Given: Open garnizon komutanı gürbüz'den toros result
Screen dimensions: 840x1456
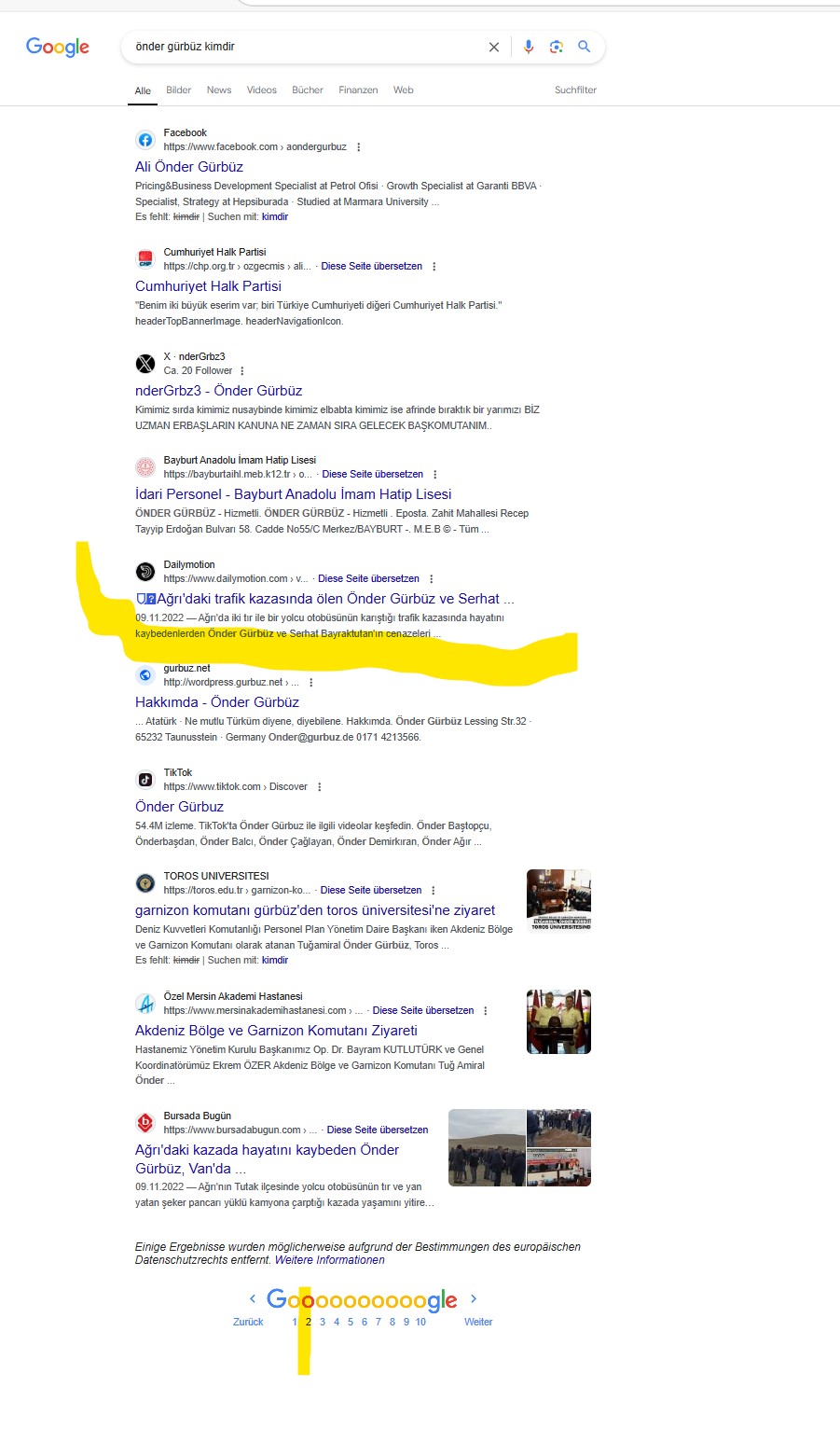Looking at the screenshot, I should [x=315, y=910].
